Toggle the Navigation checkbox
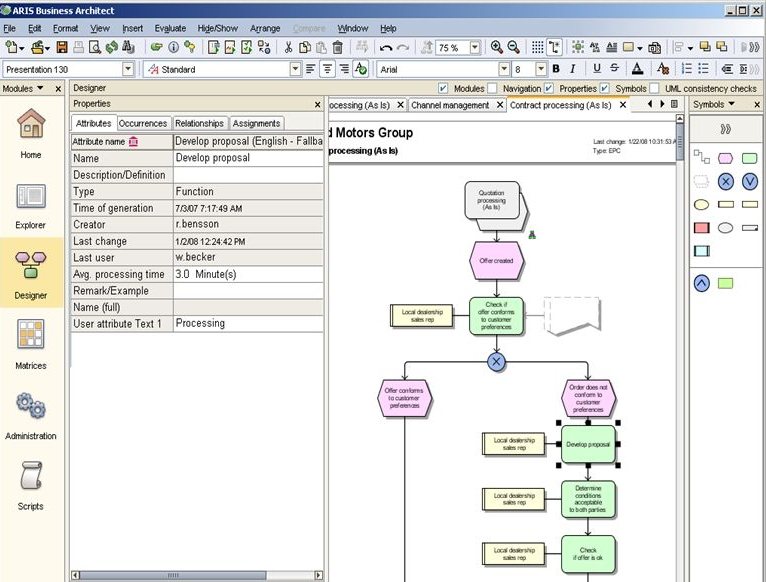Image resolution: width=766 pixels, height=582 pixels. point(492,88)
